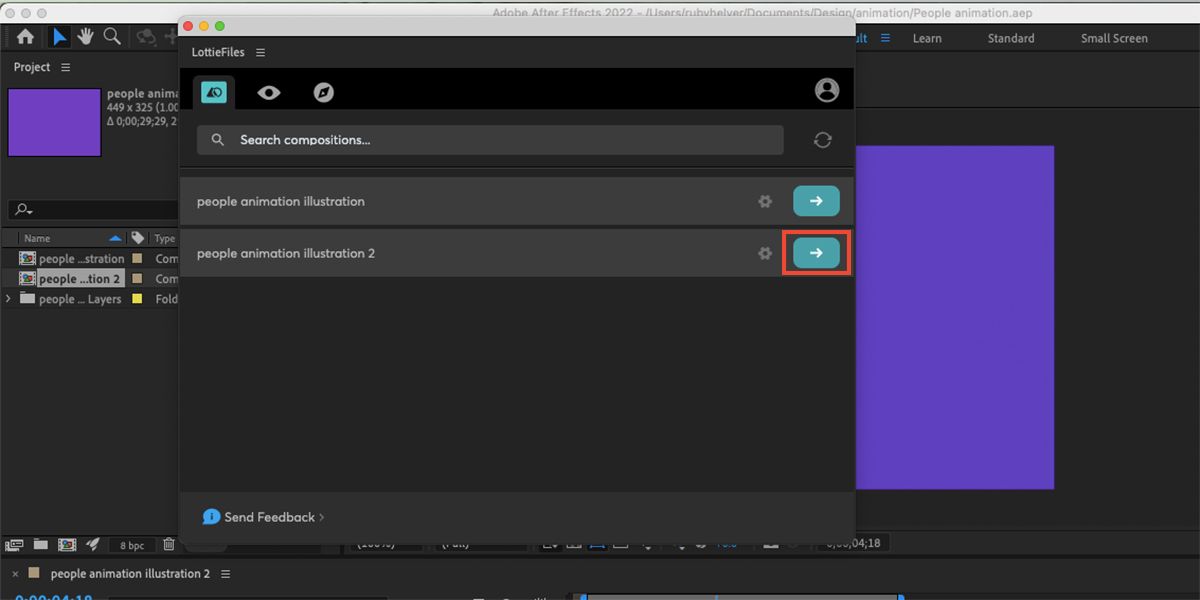
Task: Select the Hand tool
Action: click(x=86, y=37)
